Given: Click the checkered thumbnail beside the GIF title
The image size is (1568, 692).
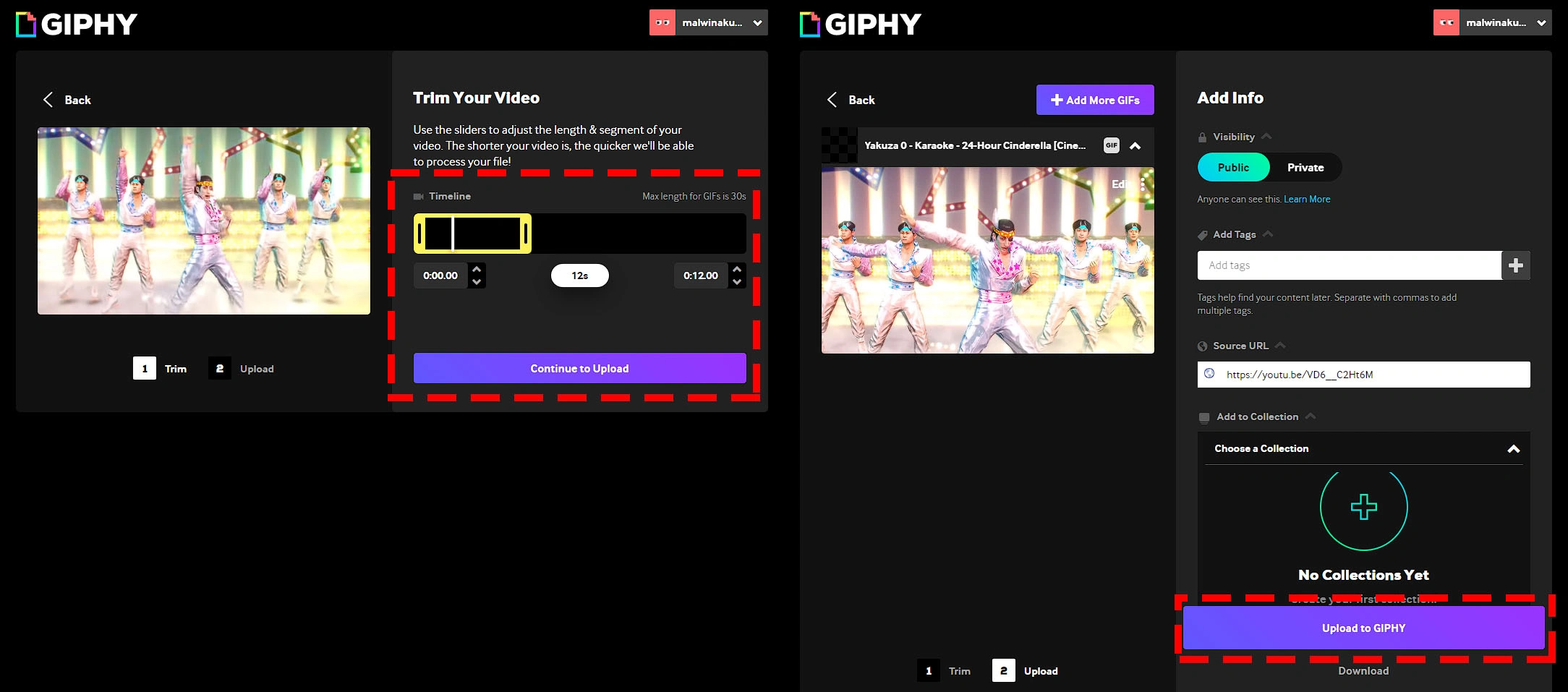Looking at the screenshot, I should 839,145.
